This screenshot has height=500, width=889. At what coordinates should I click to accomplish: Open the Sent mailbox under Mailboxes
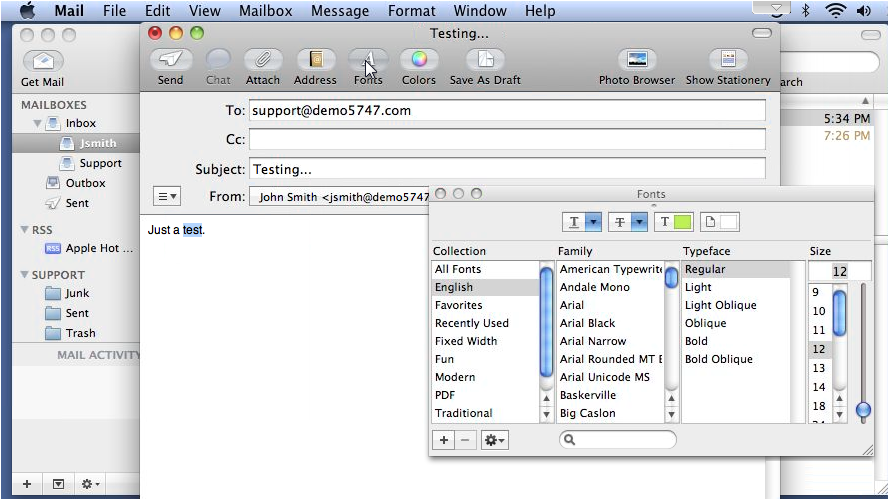click(x=76, y=203)
